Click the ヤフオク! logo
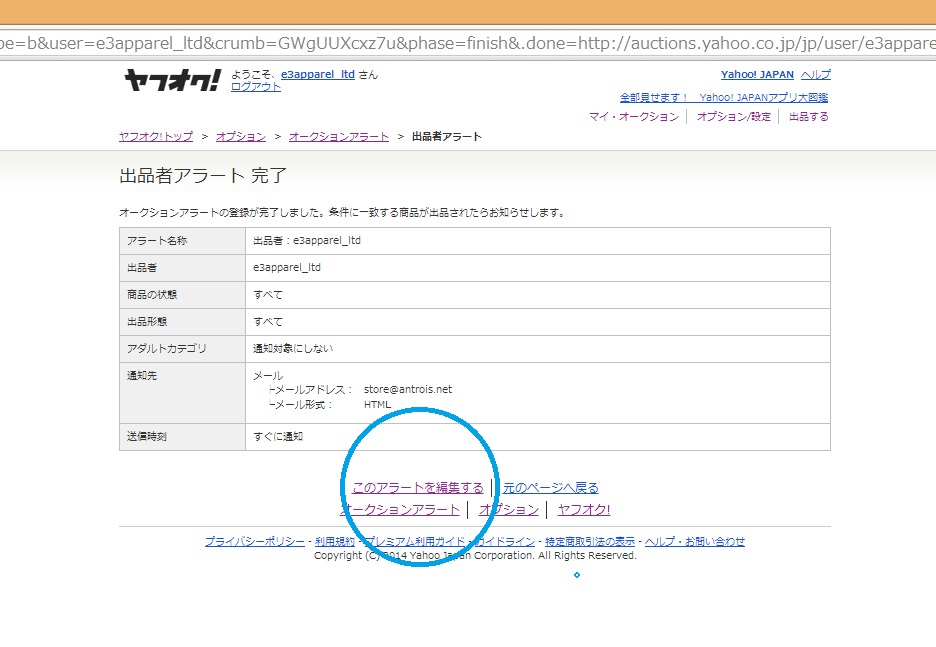The width and height of the screenshot is (936, 647). tap(172, 80)
